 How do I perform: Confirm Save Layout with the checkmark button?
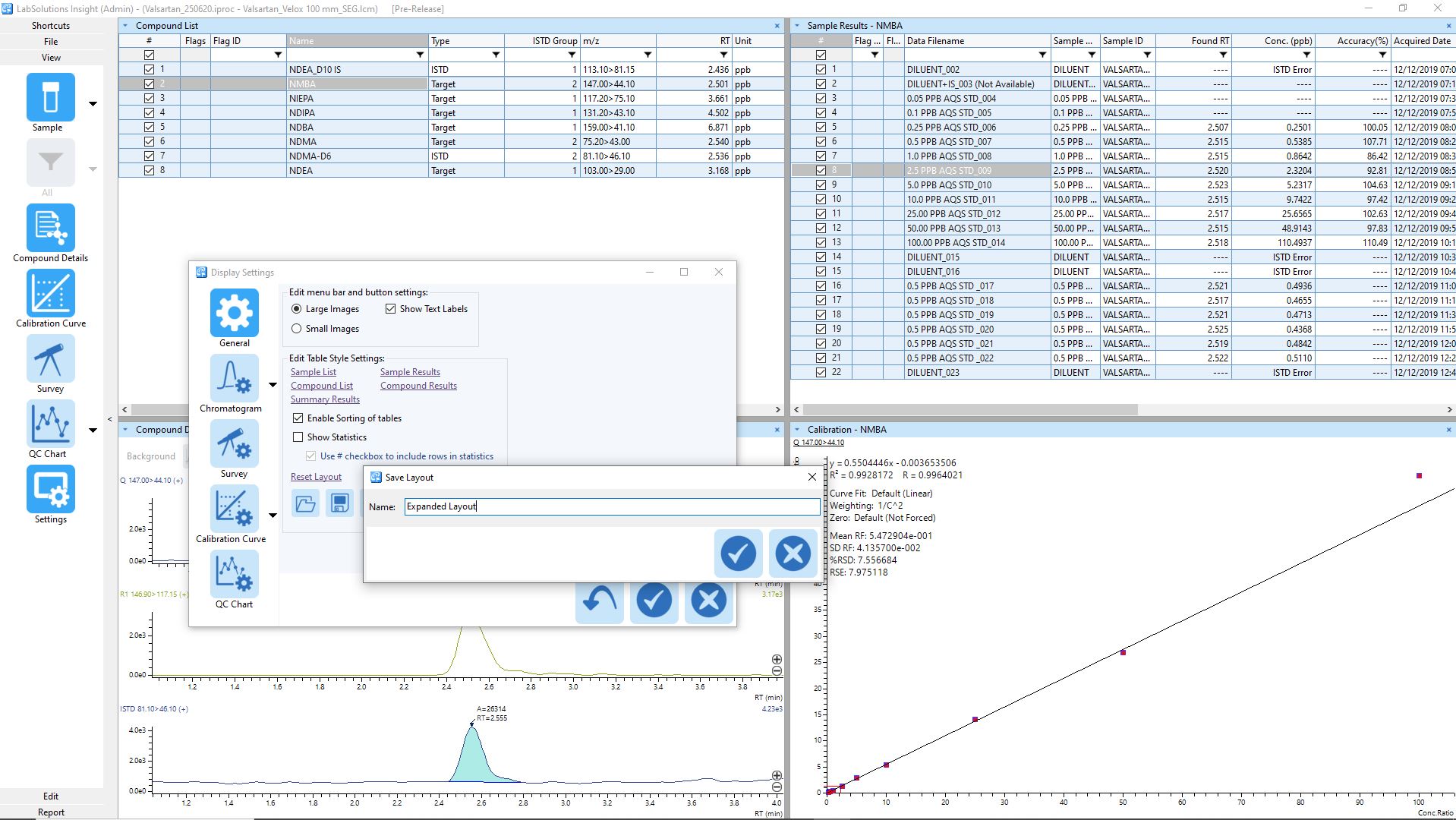(738, 553)
